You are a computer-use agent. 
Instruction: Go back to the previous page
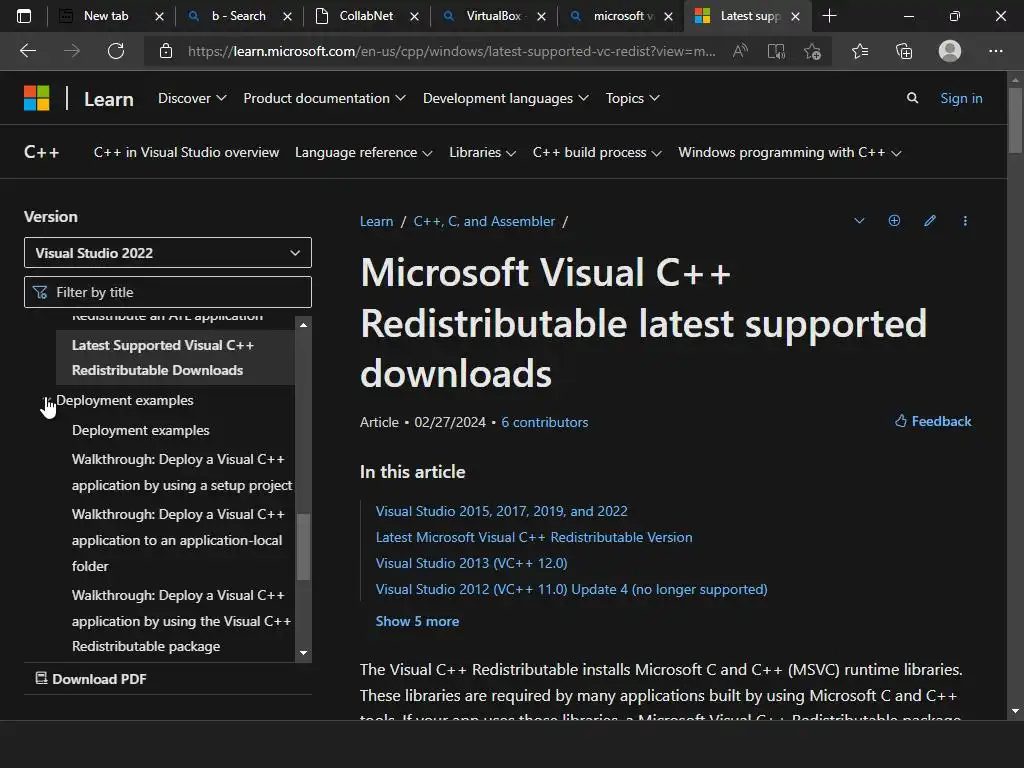click(28, 51)
